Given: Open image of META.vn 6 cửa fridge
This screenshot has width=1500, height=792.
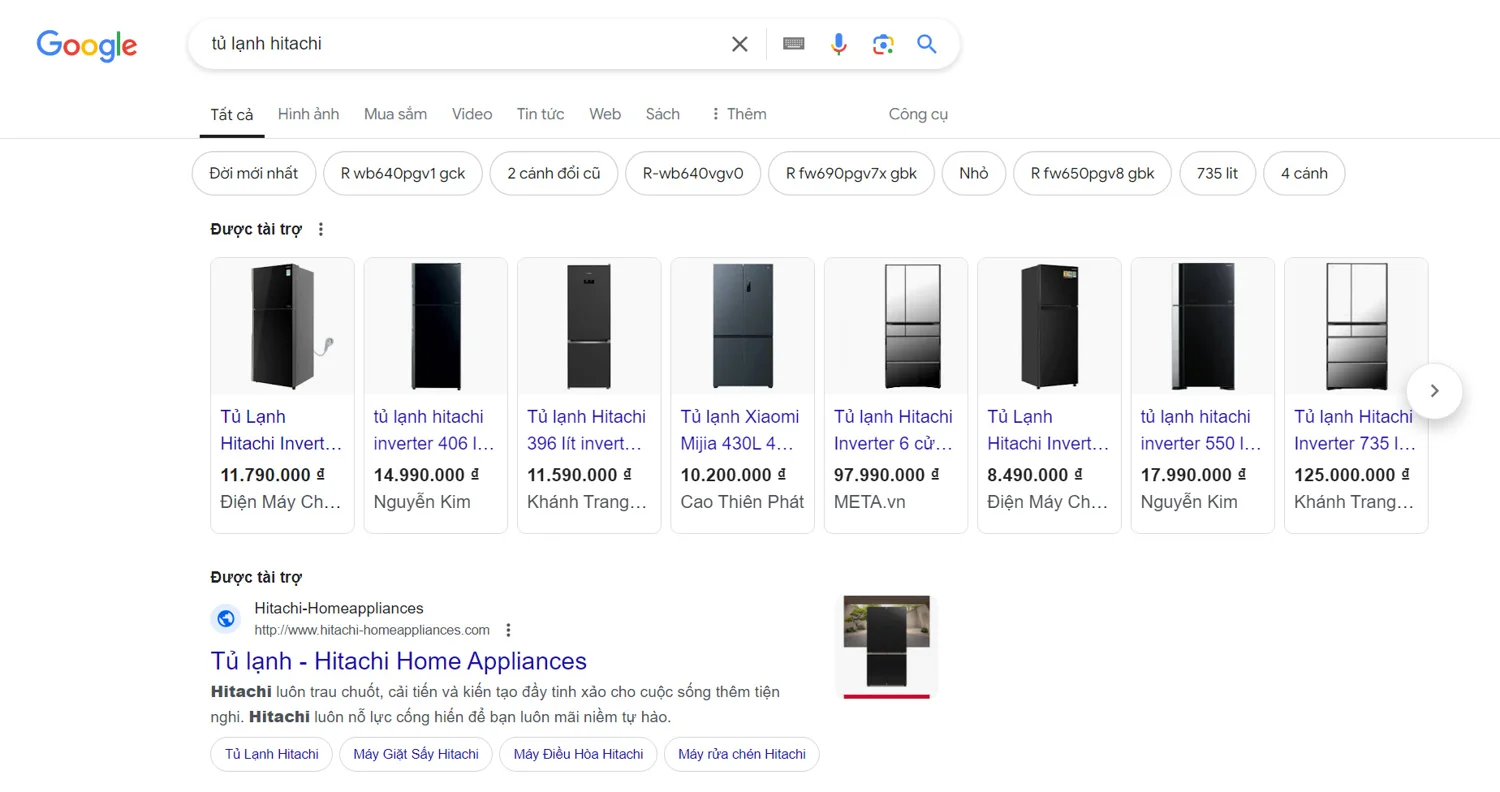Looking at the screenshot, I should (896, 326).
